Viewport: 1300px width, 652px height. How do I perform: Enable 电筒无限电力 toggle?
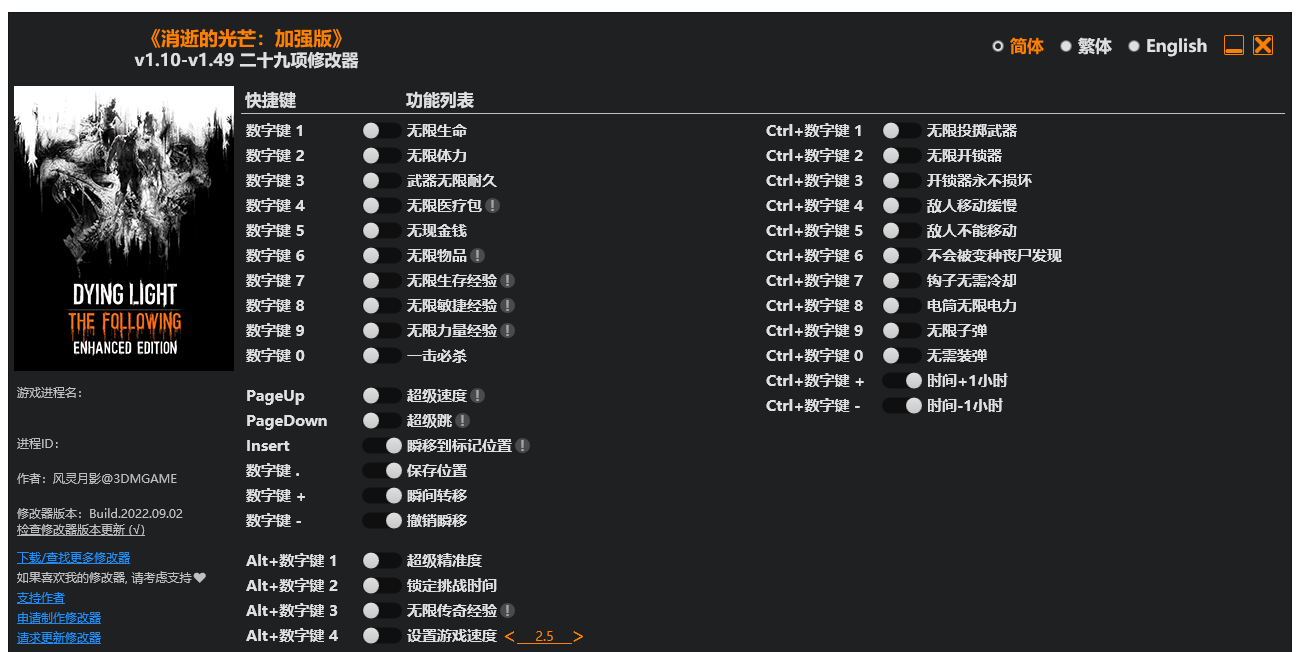coord(902,306)
